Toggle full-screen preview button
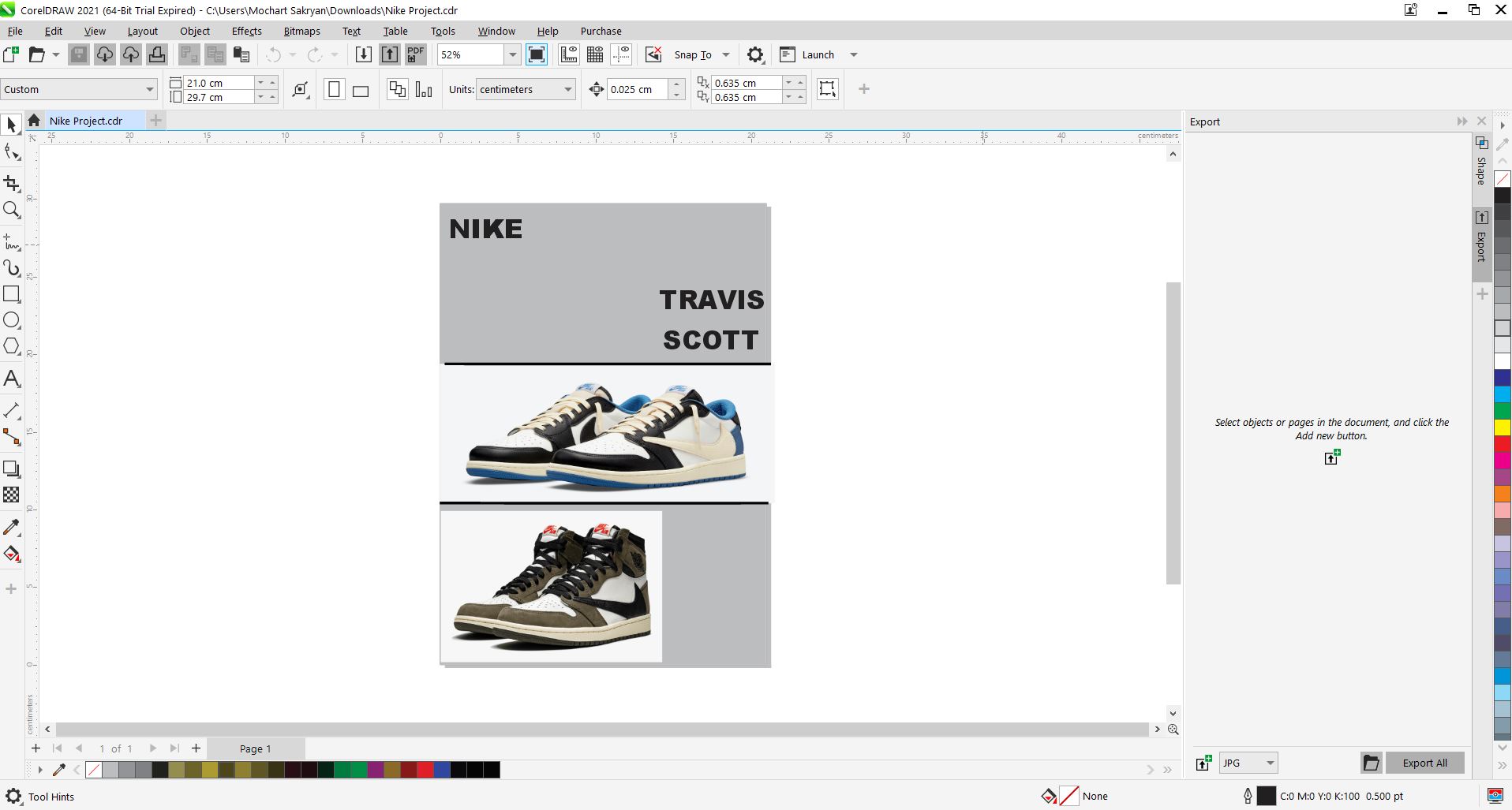 pos(537,54)
